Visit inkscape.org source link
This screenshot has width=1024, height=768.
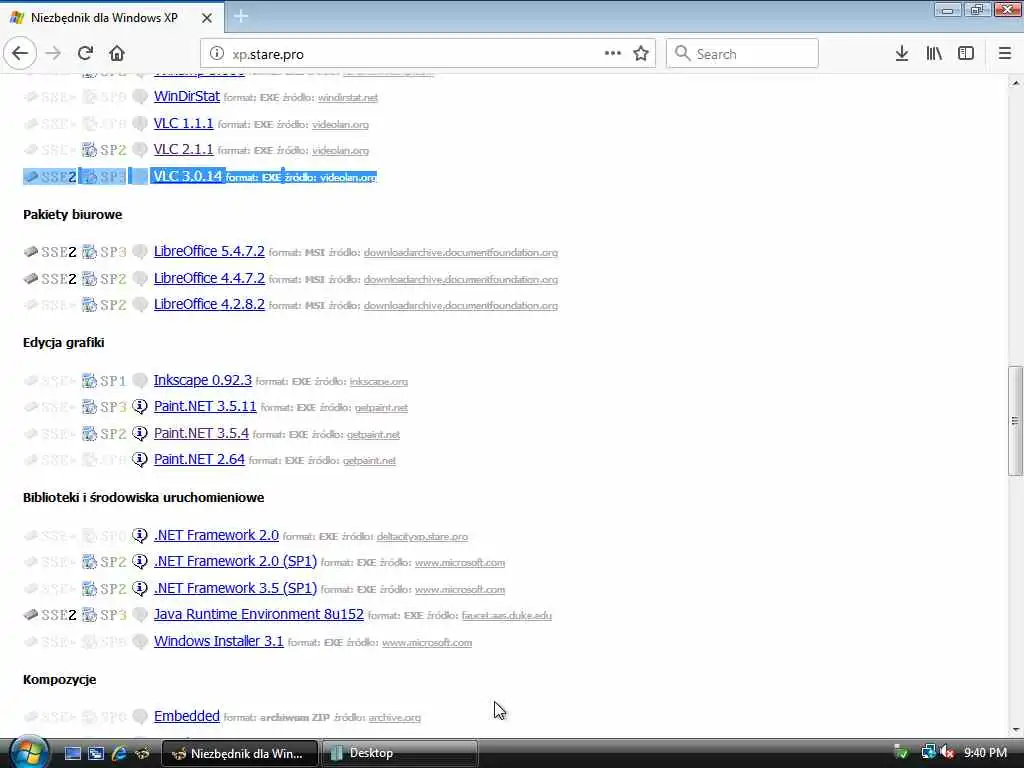click(379, 381)
